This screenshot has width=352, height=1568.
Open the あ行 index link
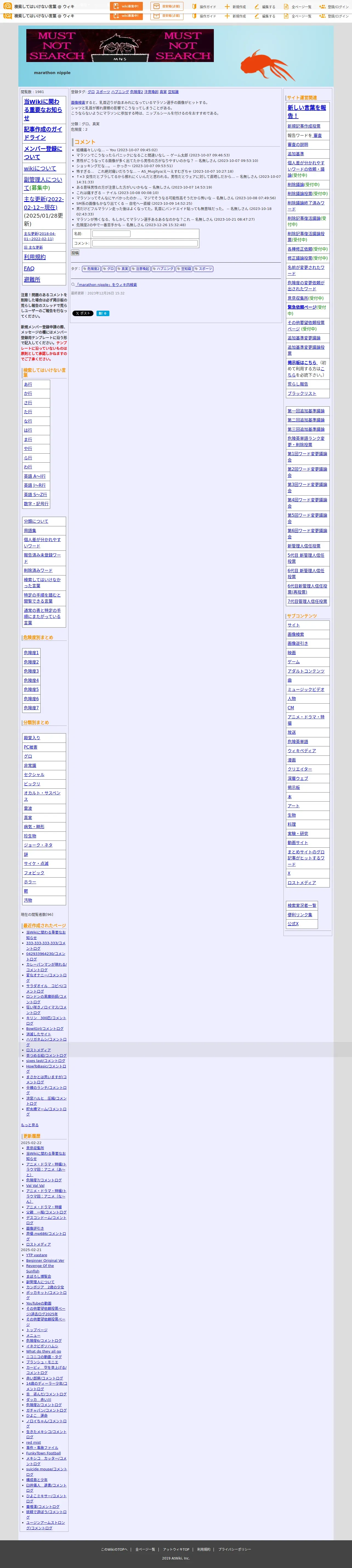(28, 384)
